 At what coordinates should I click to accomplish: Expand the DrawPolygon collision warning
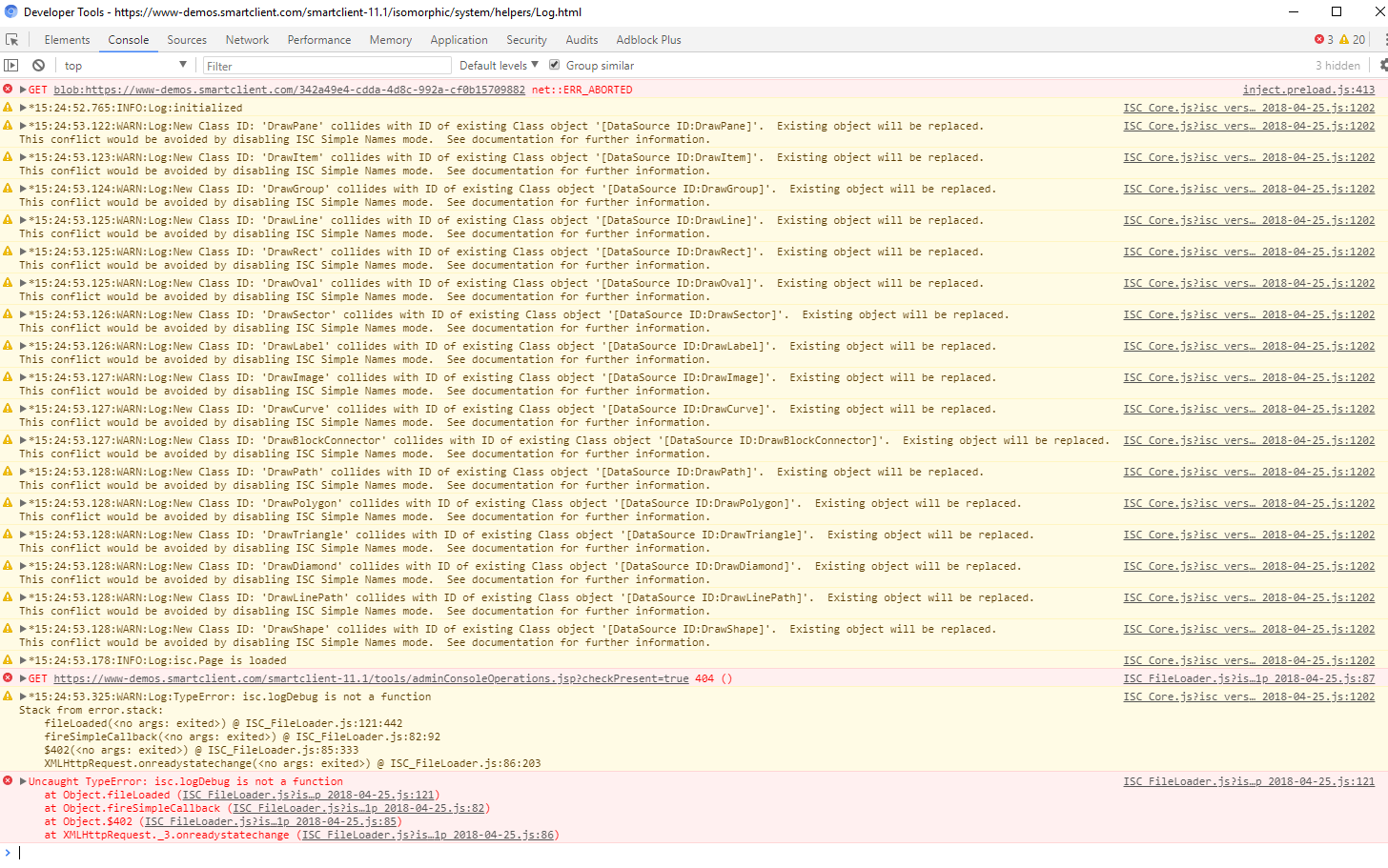click(23, 503)
